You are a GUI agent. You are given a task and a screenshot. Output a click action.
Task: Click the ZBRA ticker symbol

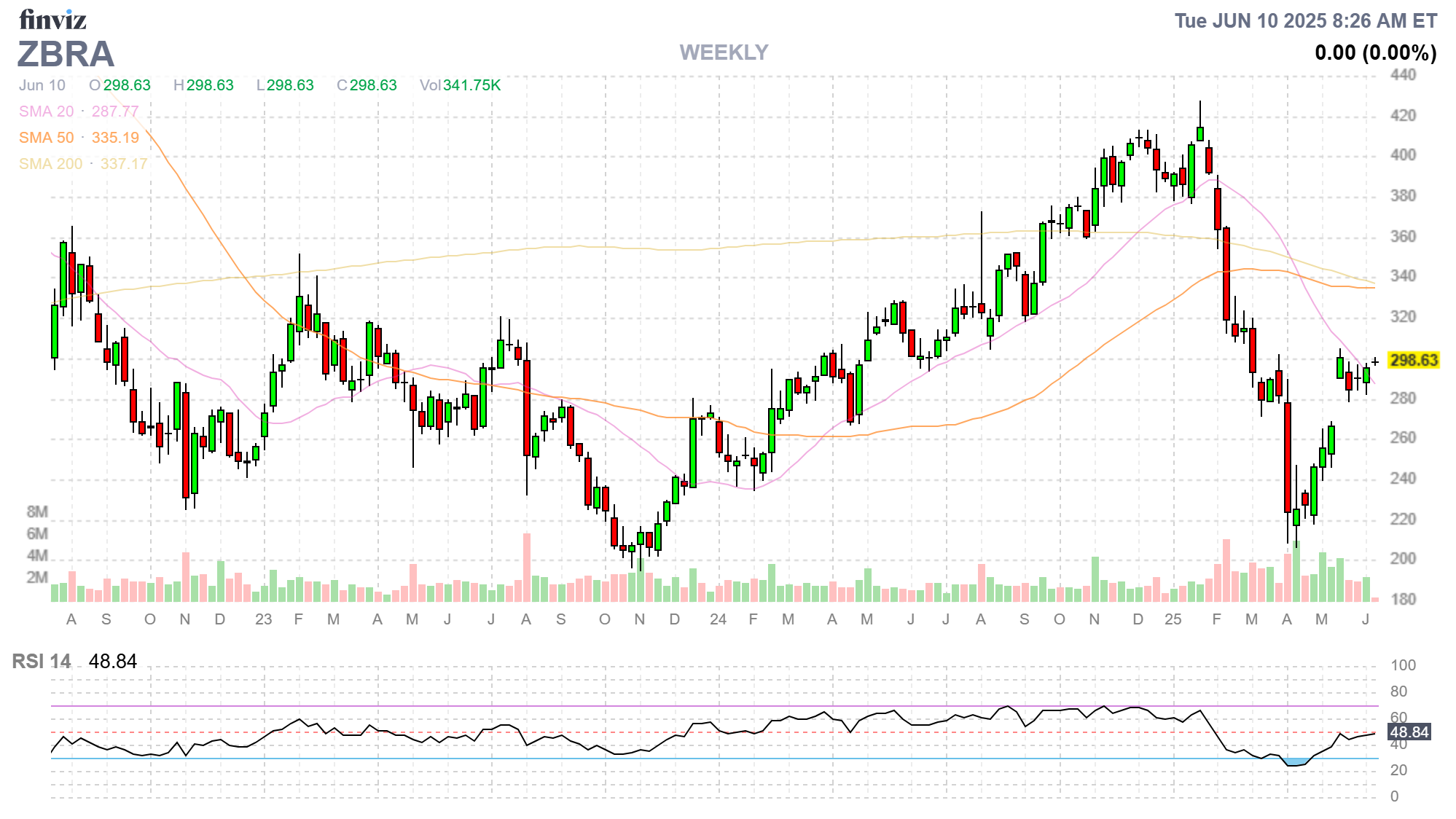tap(66, 54)
